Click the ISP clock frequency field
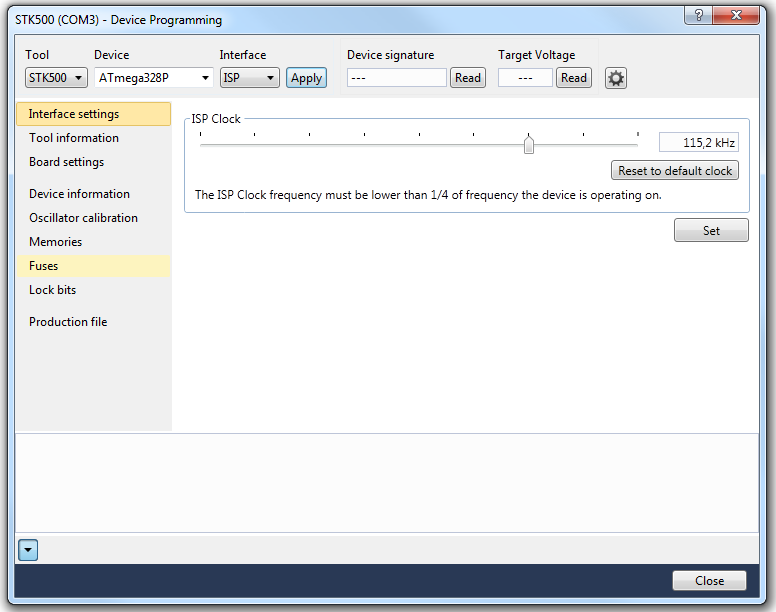The image size is (776, 612). click(x=698, y=143)
